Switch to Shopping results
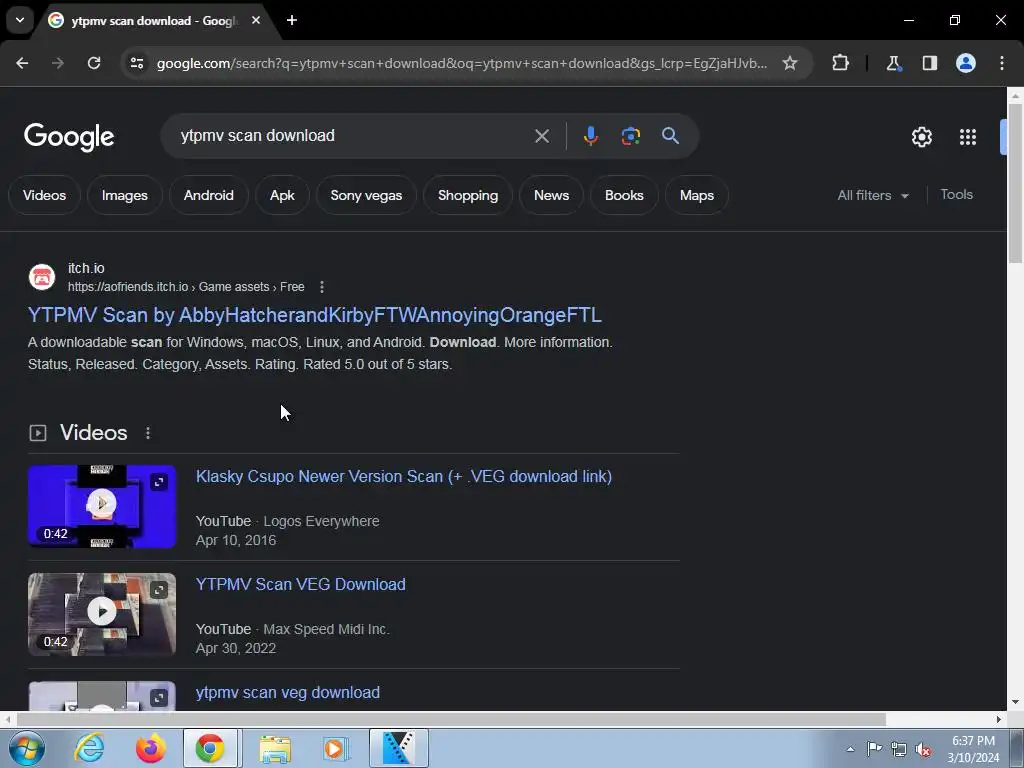The image size is (1024, 768). tap(468, 195)
